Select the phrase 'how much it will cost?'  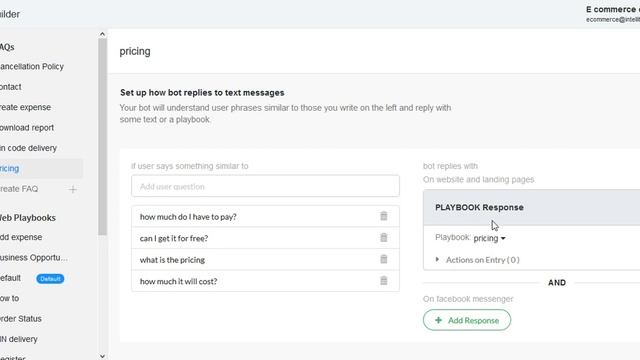(178, 282)
